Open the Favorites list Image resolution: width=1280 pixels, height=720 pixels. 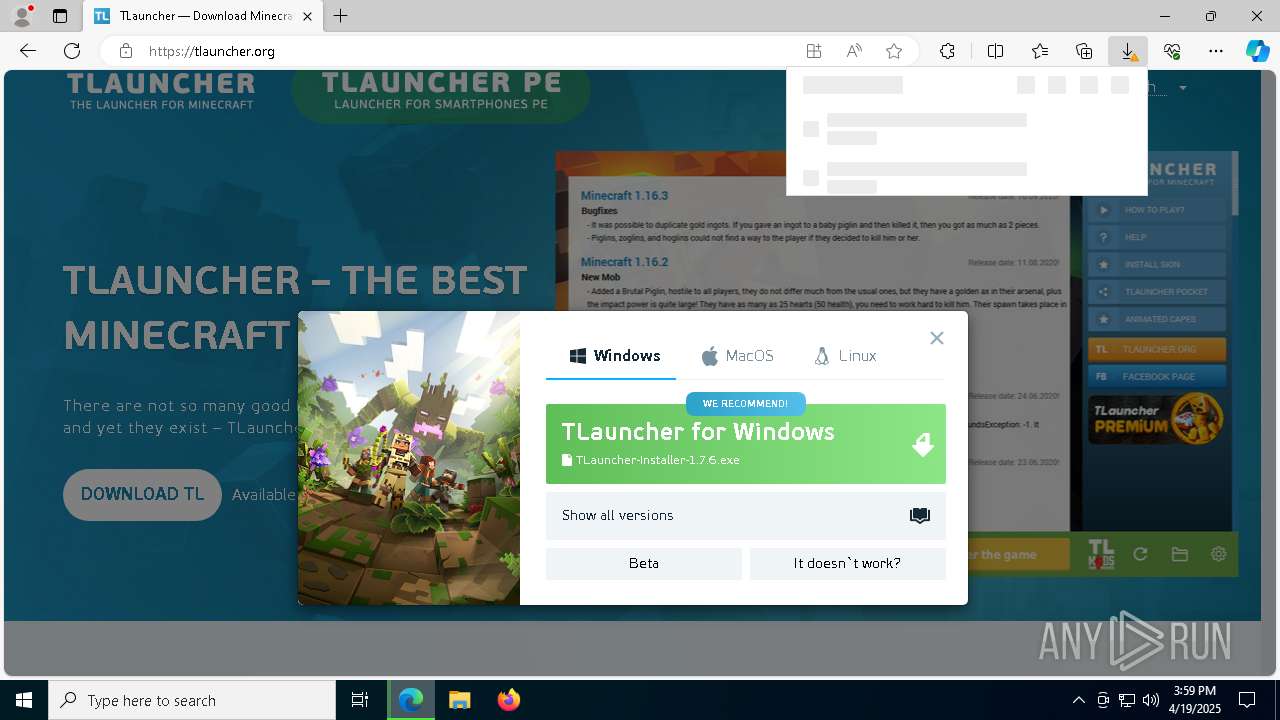1040,51
